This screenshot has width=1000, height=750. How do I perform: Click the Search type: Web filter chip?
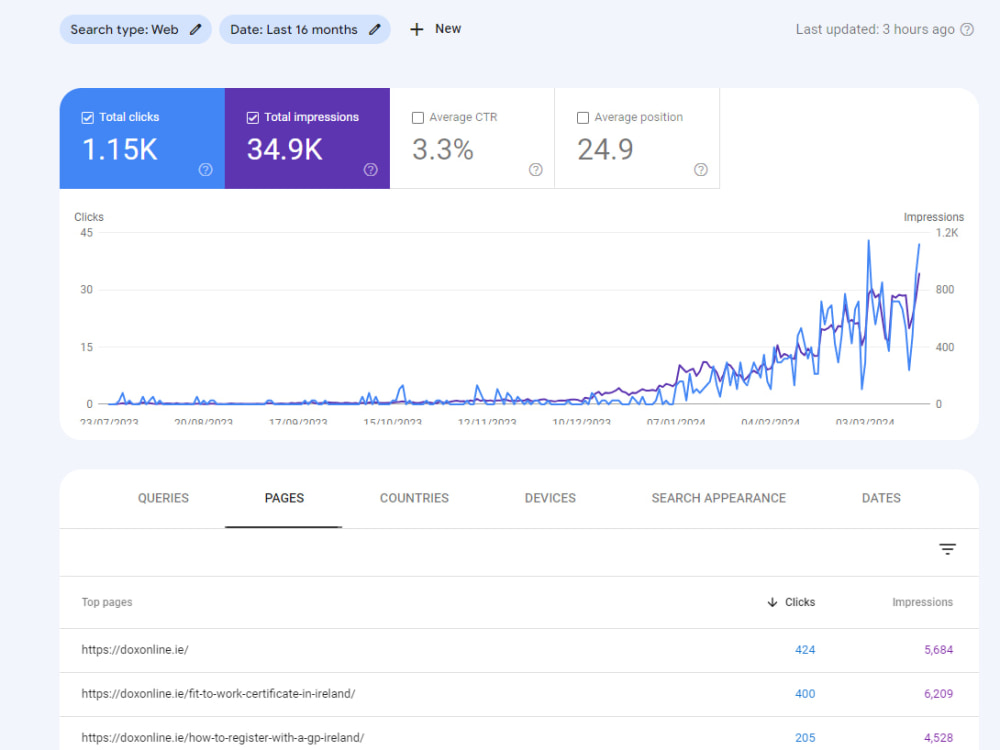(135, 29)
